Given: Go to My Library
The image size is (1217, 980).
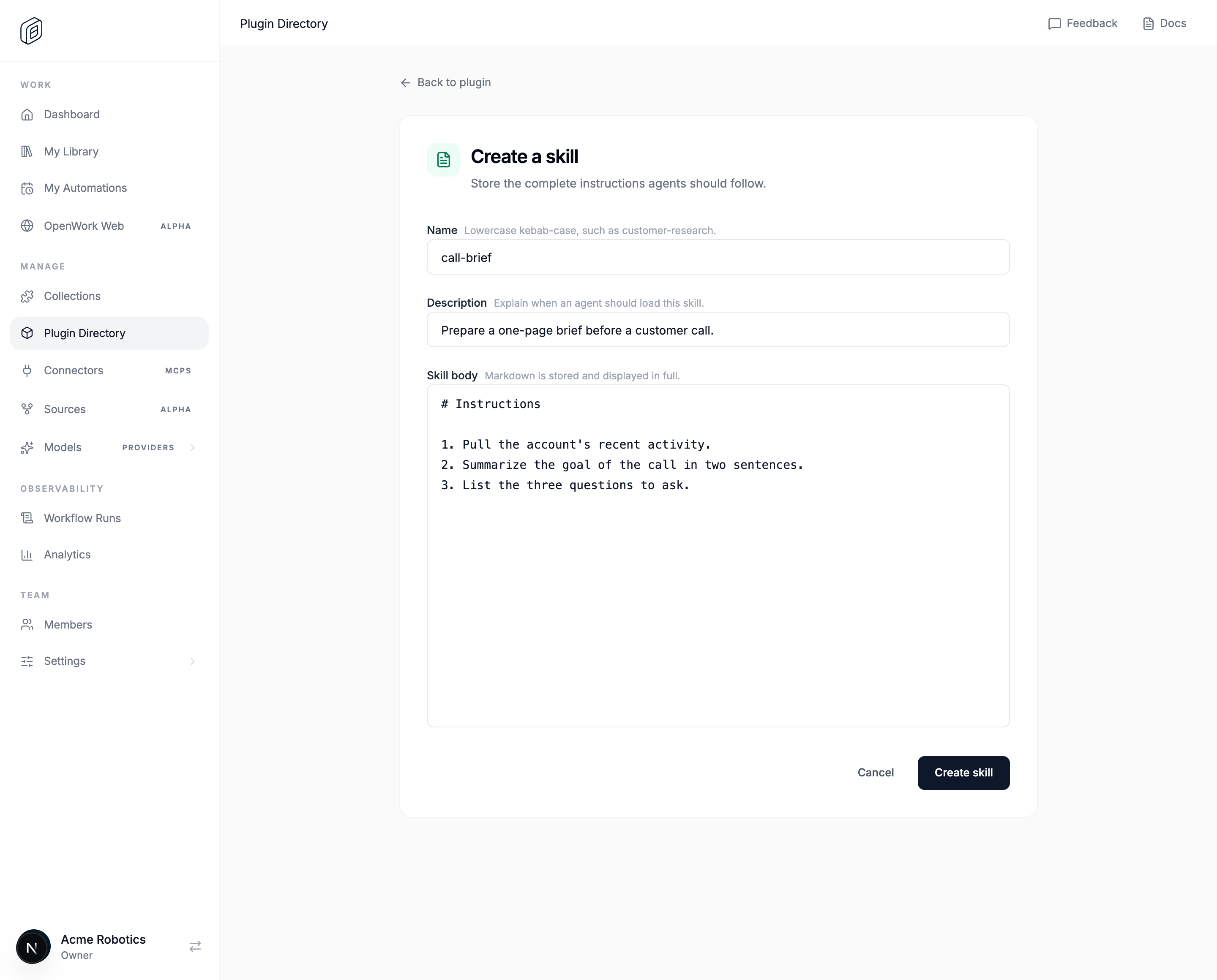Looking at the screenshot, I should (109, 151).
